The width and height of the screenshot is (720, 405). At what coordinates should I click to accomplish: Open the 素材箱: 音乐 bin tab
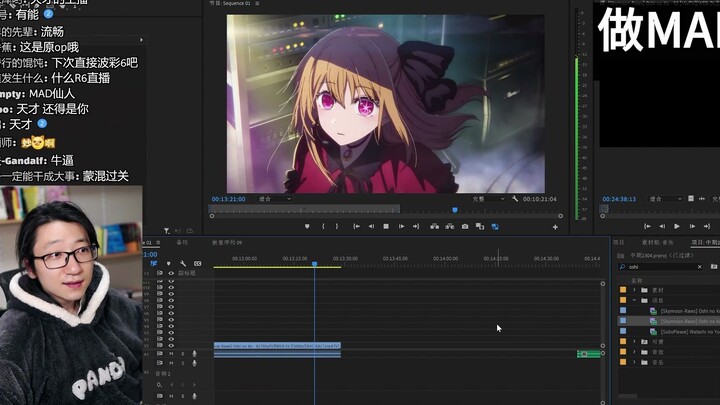click(658, 242)
